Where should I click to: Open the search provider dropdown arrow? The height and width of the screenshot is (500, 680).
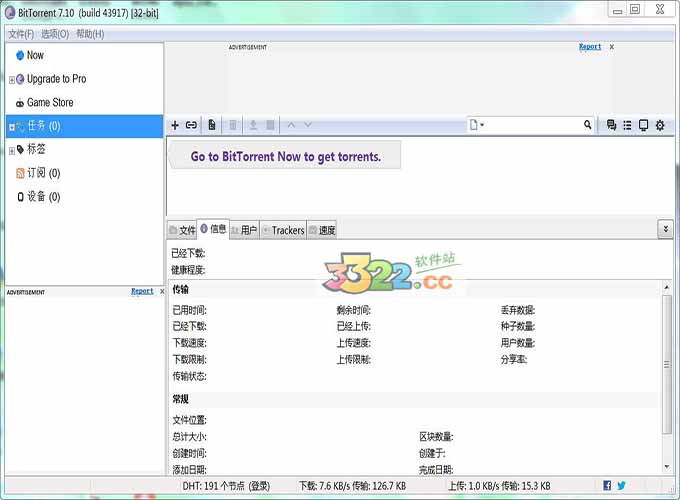482,125
